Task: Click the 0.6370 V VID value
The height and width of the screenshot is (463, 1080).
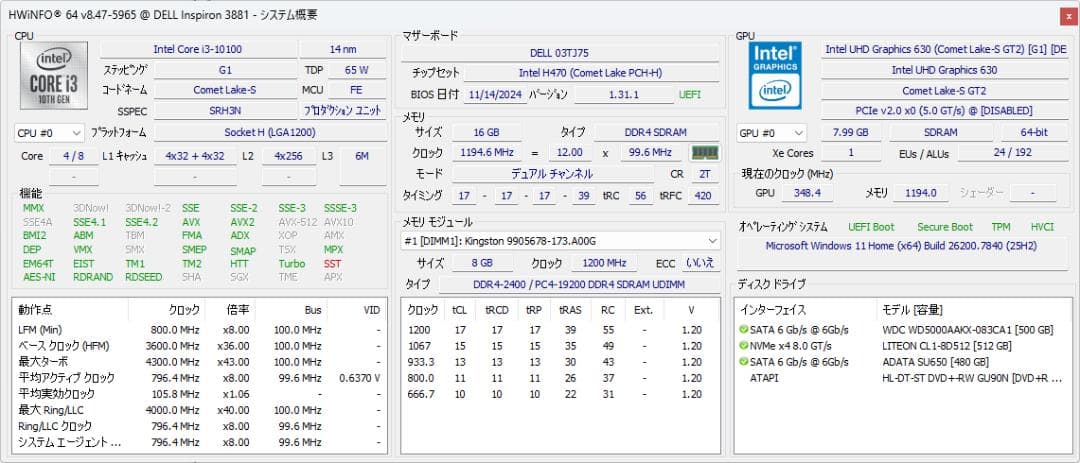Action: pos(360,378)
